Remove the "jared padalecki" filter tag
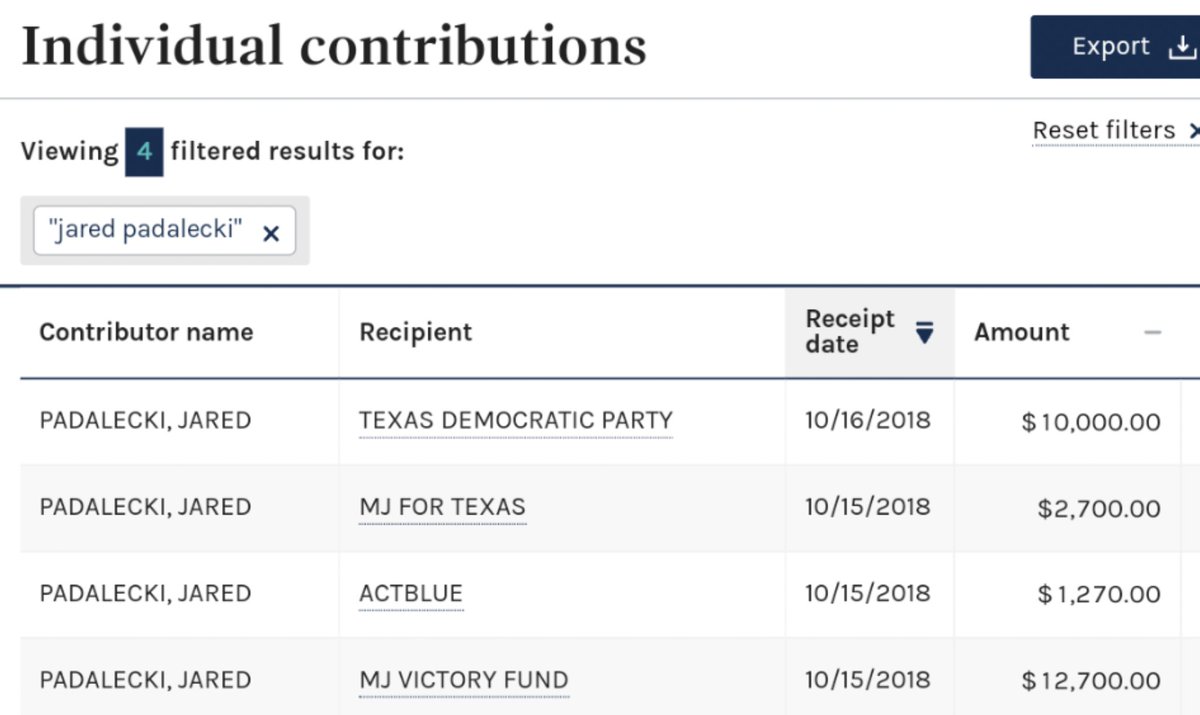Screen dimensions: 1200x715 click(270, 233)
